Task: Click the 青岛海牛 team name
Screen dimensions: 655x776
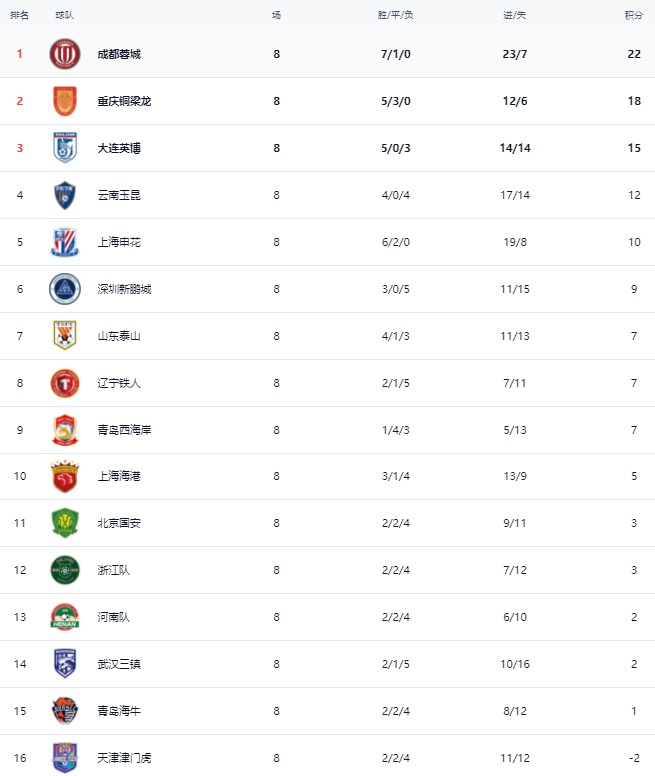Action: (x=119, y=711)
